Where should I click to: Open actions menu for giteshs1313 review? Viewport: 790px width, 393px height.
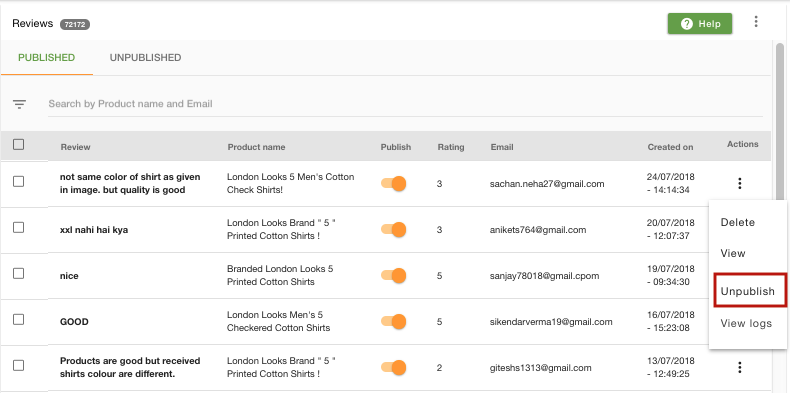740,367
